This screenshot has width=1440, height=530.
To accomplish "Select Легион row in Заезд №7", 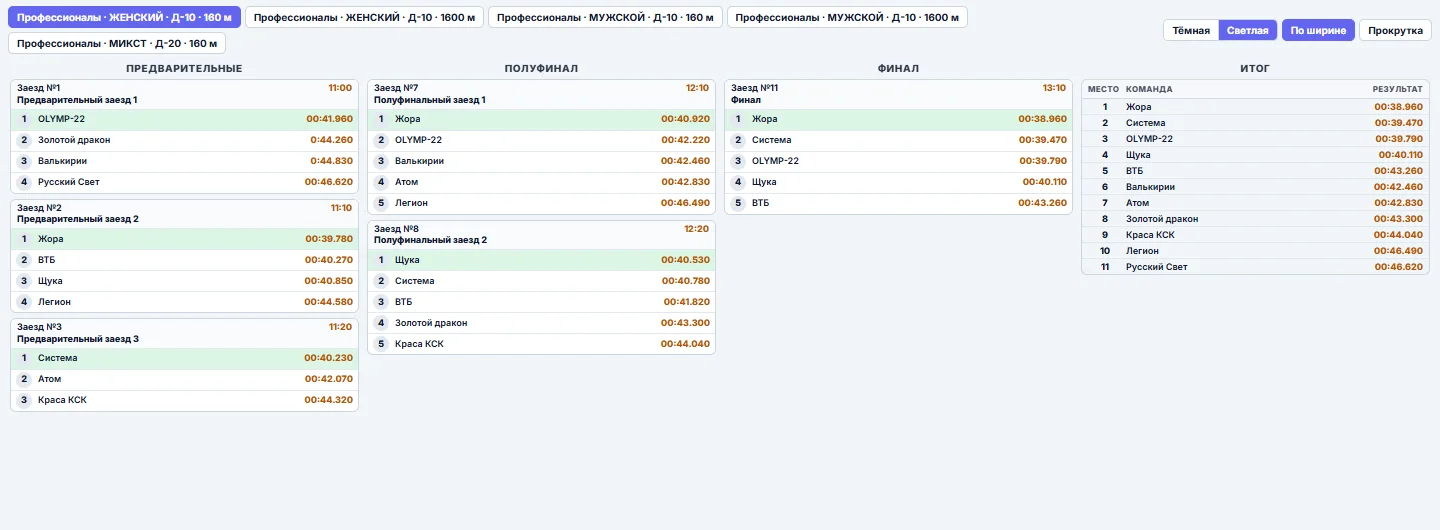I will (x=541, y=203).
